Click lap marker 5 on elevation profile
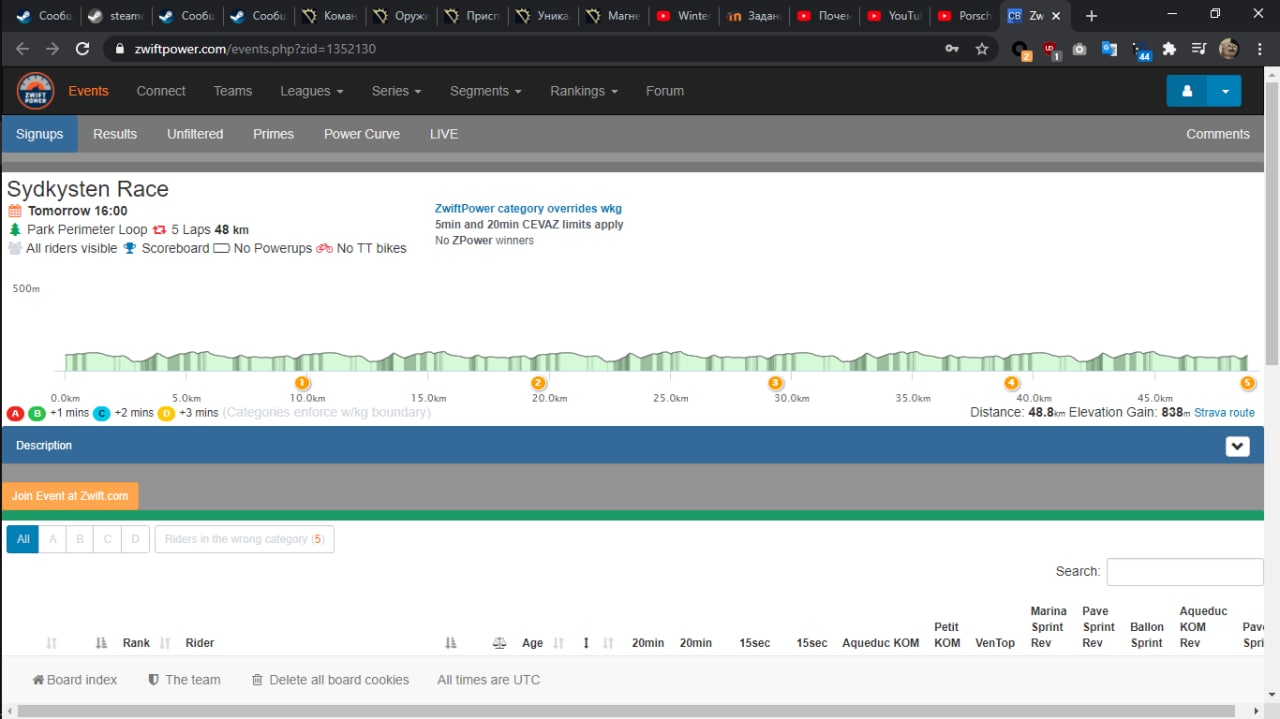The height and width of the screenshot is (719, 1280). (1247, 383)
